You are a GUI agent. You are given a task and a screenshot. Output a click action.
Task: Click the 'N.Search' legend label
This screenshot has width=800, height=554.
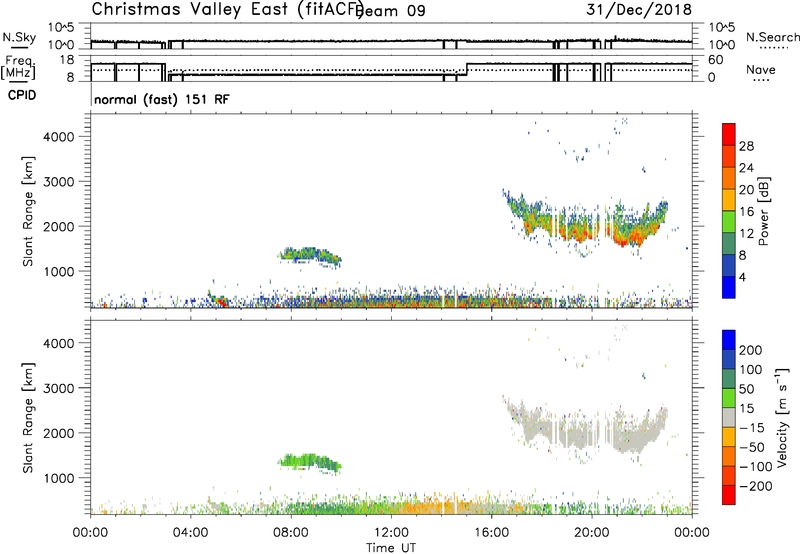pyautogui.click(x=772, y=37)
